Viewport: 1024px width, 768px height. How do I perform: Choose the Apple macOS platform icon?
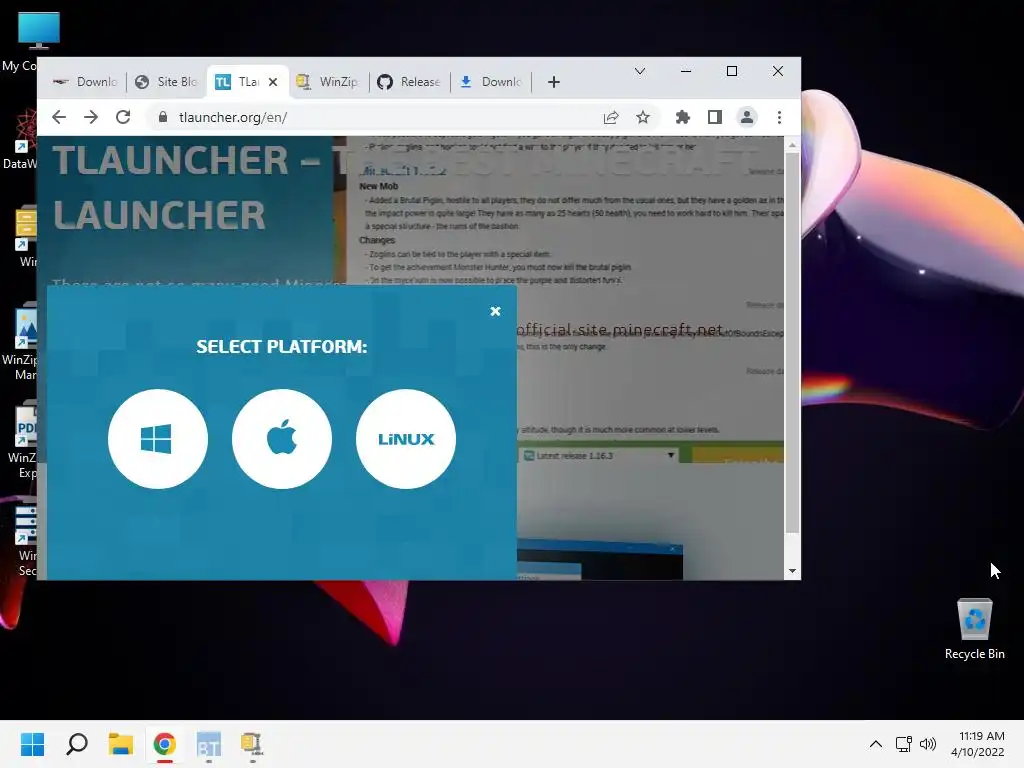point(281,439)
